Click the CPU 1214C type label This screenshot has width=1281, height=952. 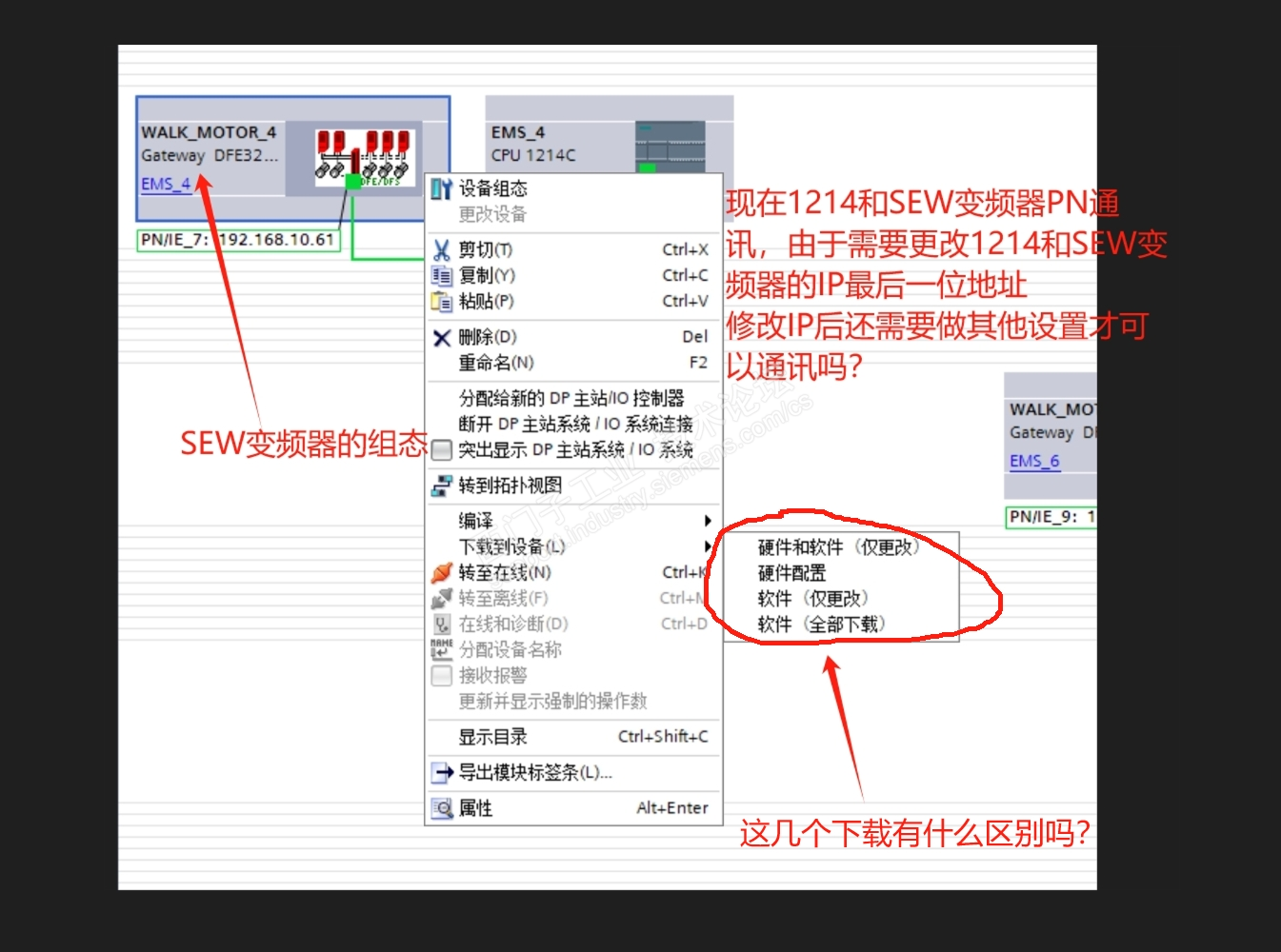(x=533, y=155)
